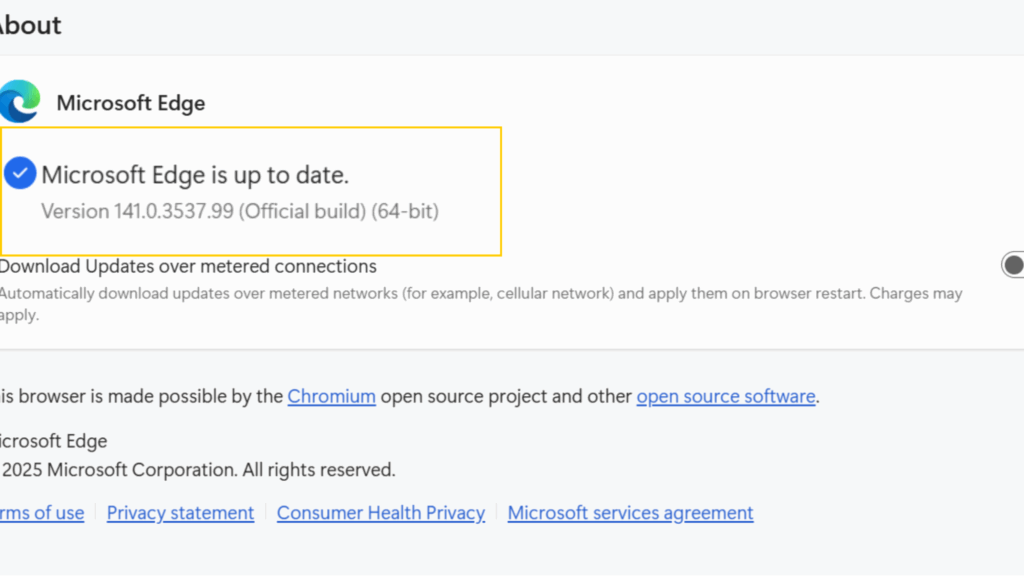Select the Edge swirl logo beside the product name
The image size is (1024, 576).
(18, 101)
